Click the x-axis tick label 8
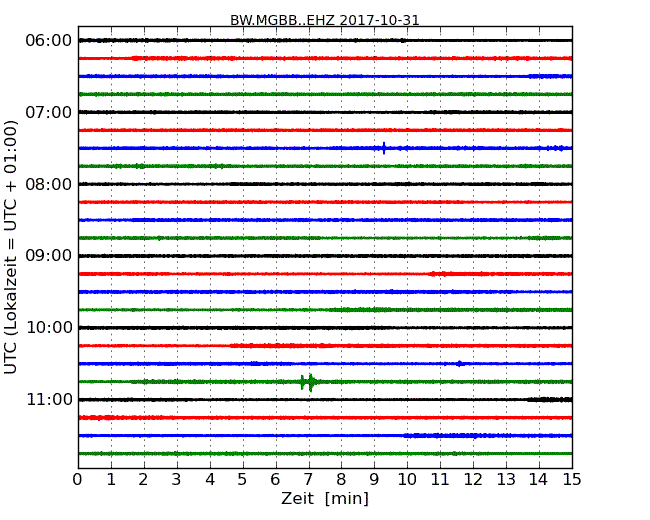 [341, 480]
